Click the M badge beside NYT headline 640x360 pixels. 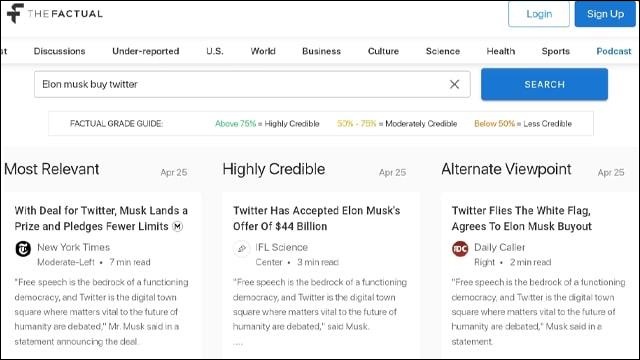tap(178, 226)
